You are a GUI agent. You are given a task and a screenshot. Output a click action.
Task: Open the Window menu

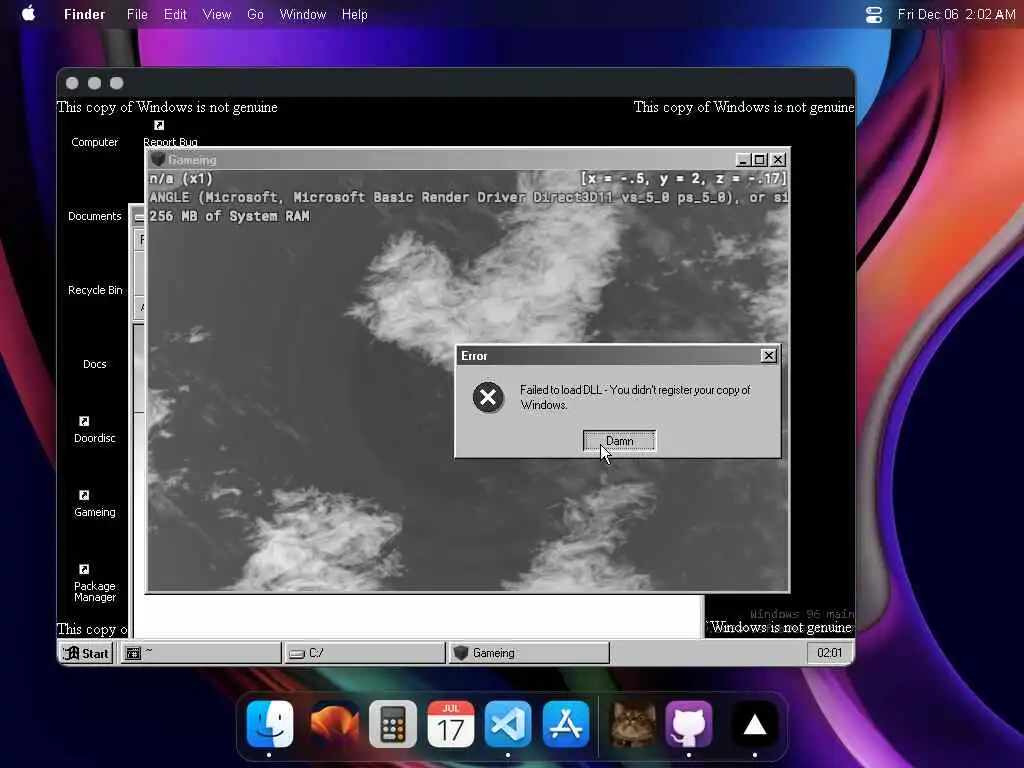point(302,14)
